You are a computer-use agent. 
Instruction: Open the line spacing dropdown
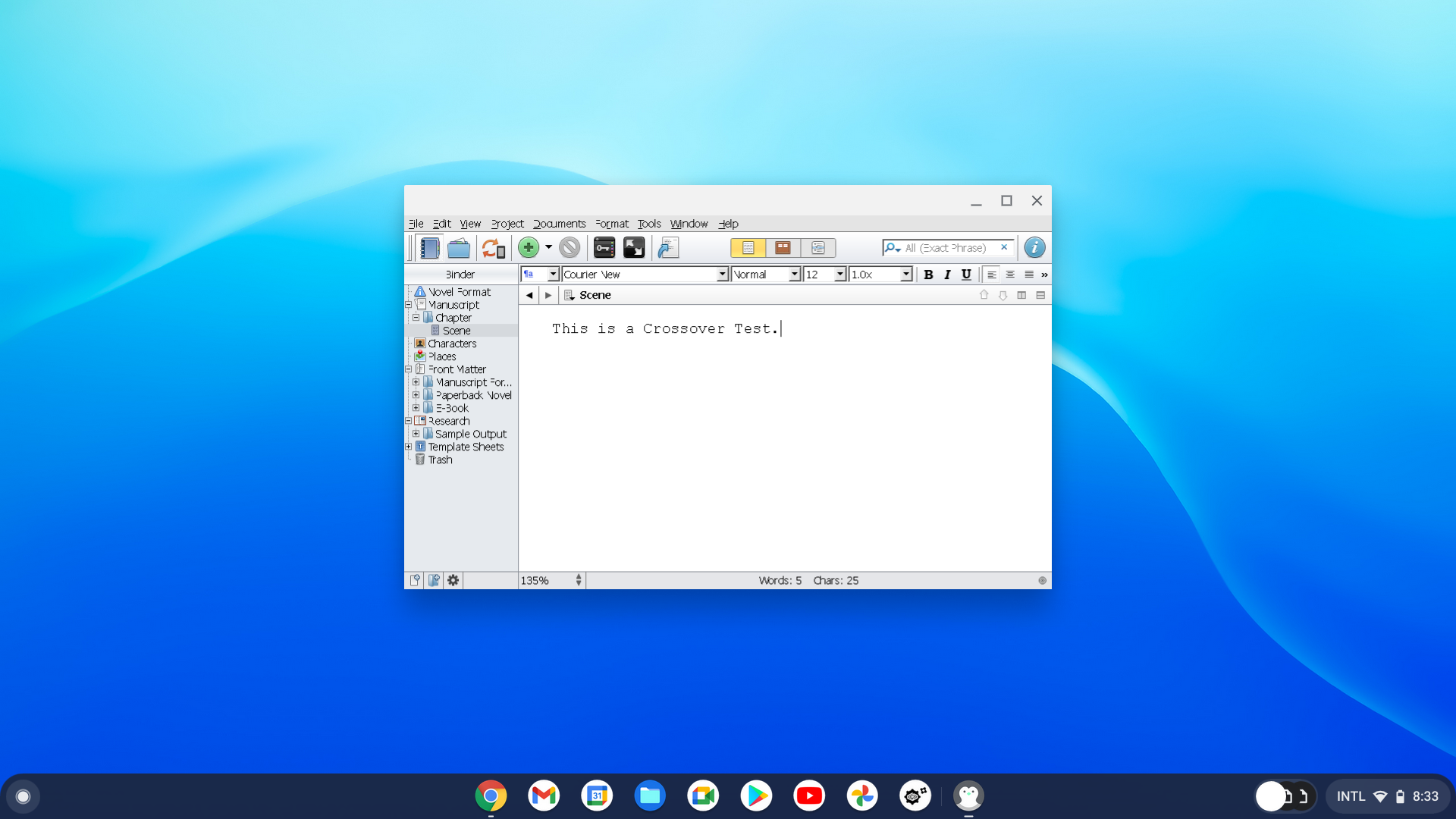tap(906, 275)
